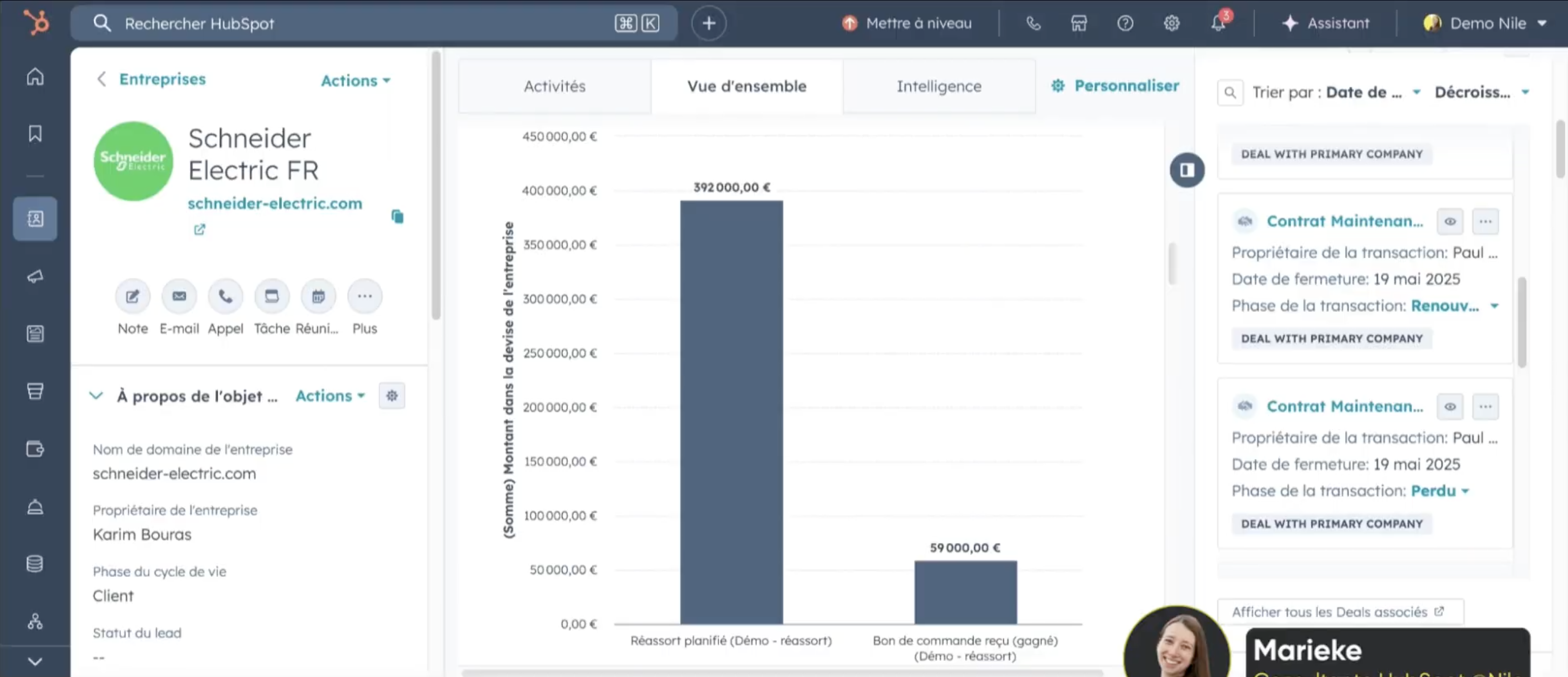Collapse the À propos de l'objet section
Screen dimensions: 1568x677
pyautogui.click(x=96, y=396)
